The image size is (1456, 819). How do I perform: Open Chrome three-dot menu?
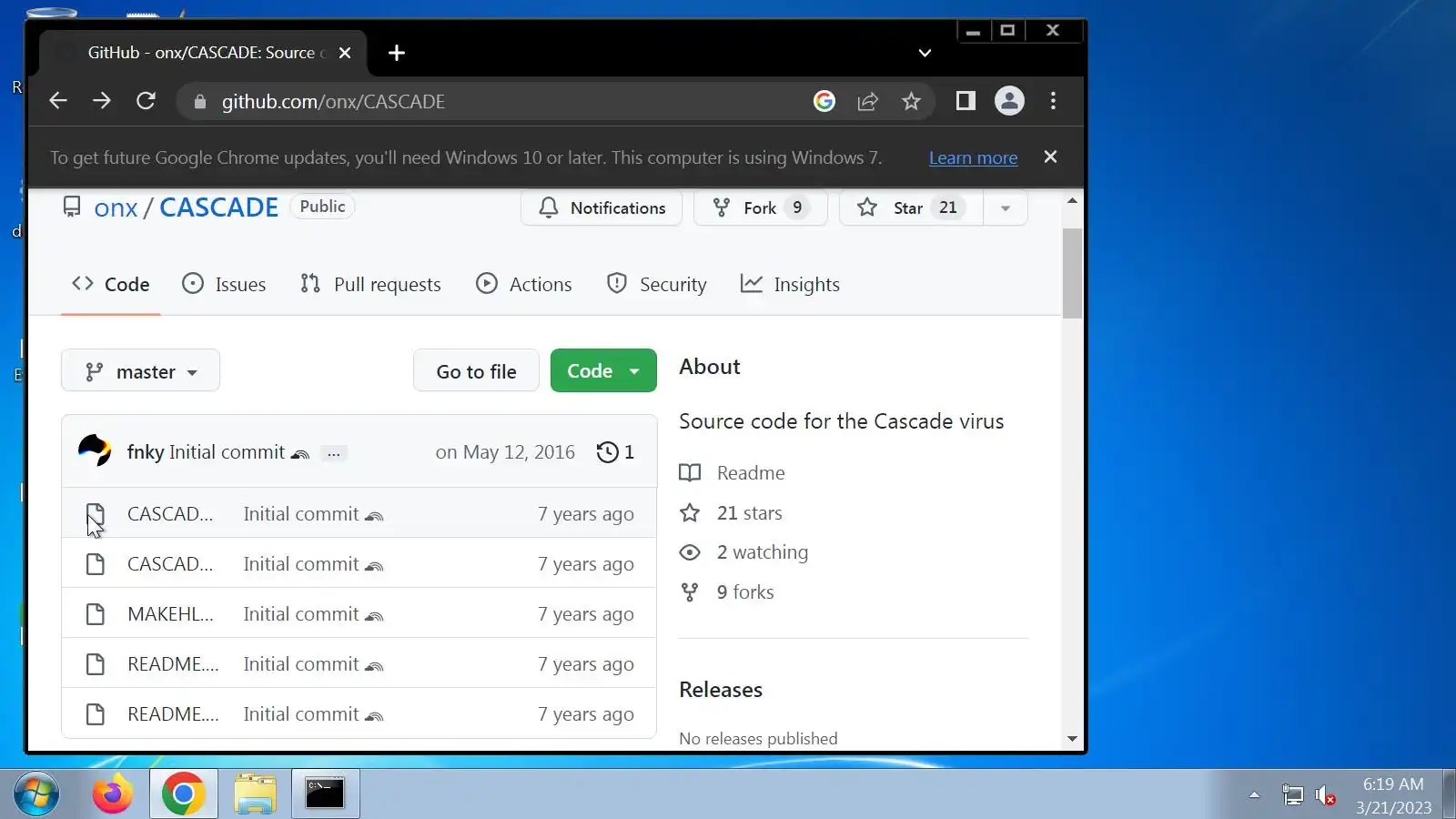coord(1053,101)
